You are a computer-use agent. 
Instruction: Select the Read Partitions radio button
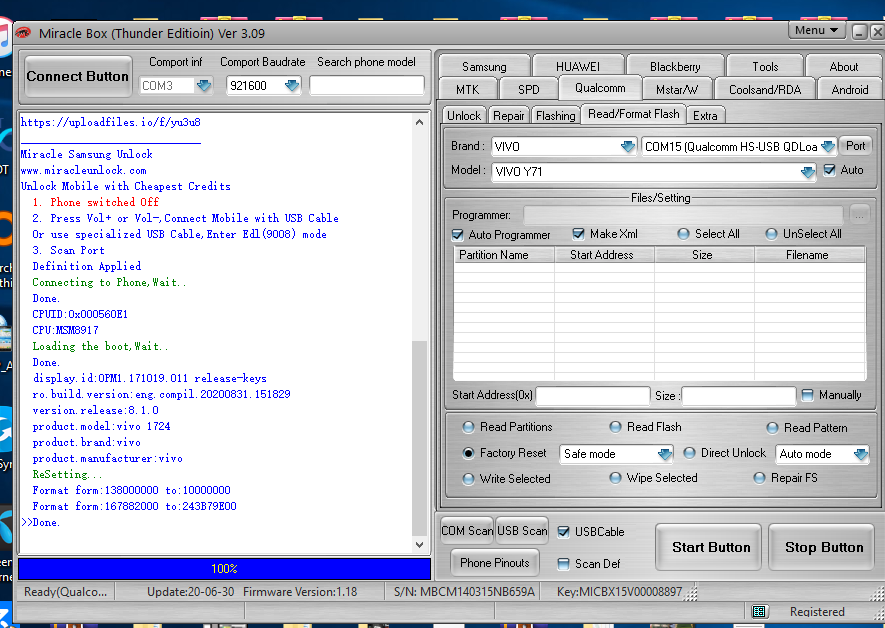pos(468,427)
